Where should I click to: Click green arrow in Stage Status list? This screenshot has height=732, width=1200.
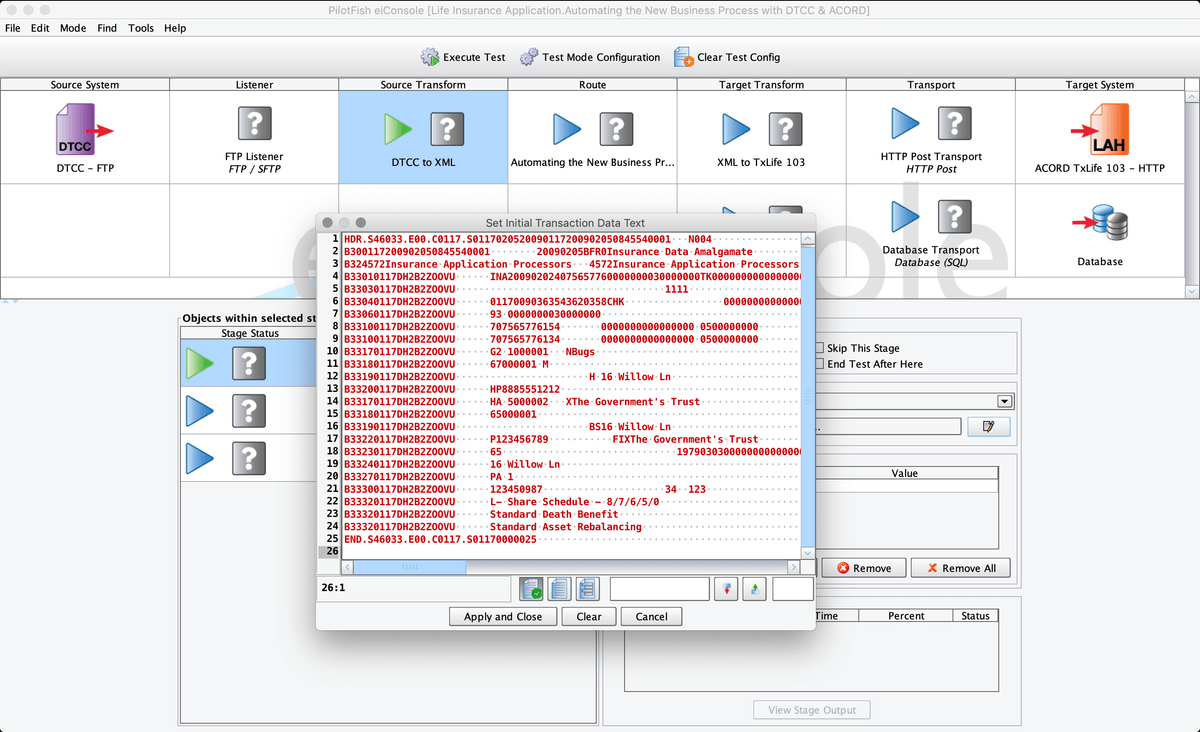[x=200, y=364]
